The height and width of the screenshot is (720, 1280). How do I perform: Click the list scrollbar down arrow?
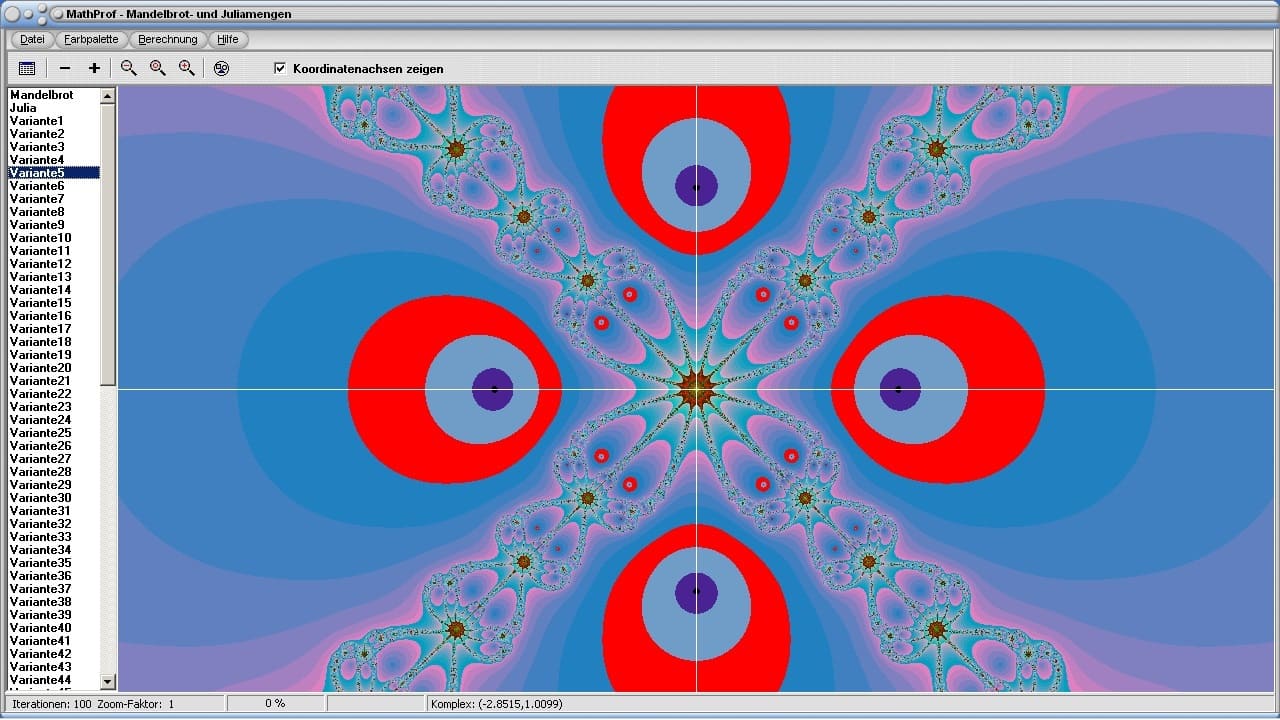pos(108,681)
